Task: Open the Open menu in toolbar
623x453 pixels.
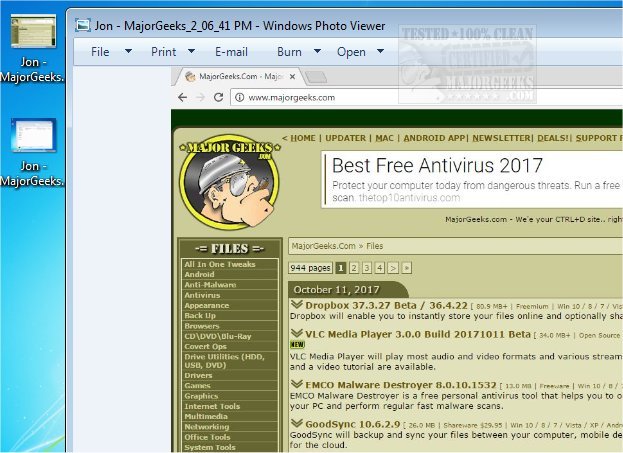Action: point(351,52)
